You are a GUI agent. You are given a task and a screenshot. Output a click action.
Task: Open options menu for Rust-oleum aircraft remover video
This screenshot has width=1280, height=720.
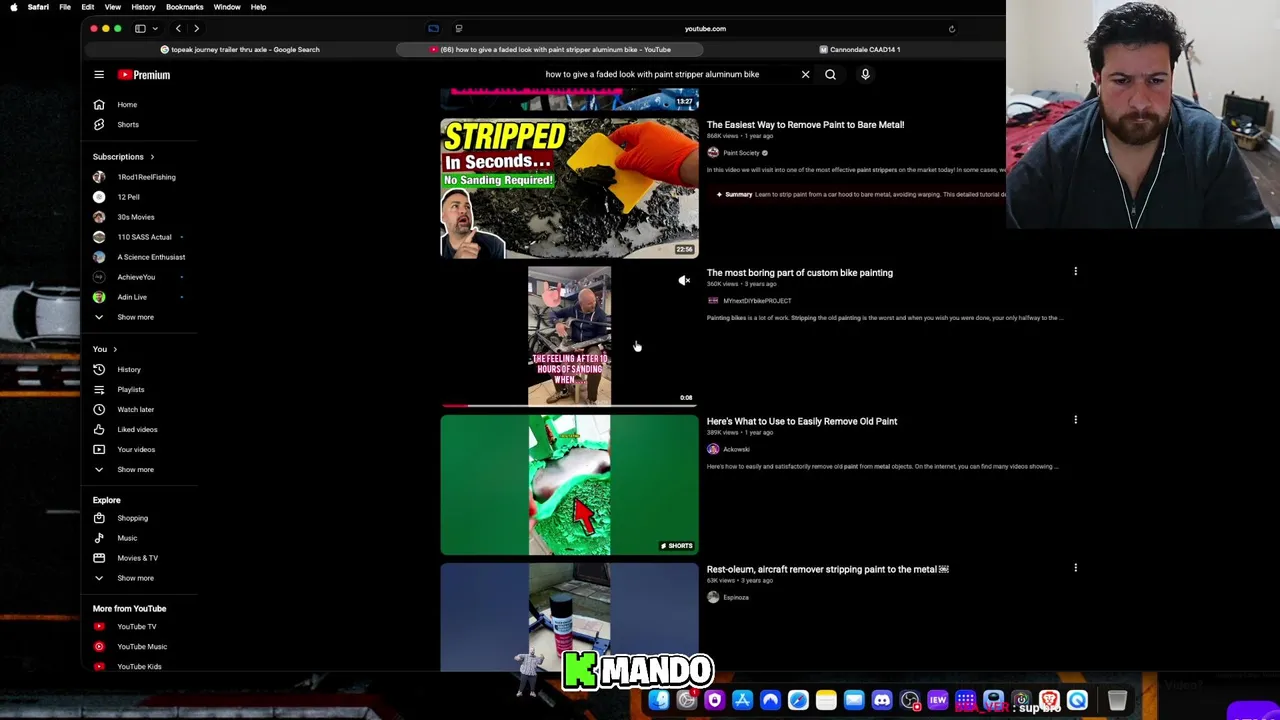point(1075,568)
